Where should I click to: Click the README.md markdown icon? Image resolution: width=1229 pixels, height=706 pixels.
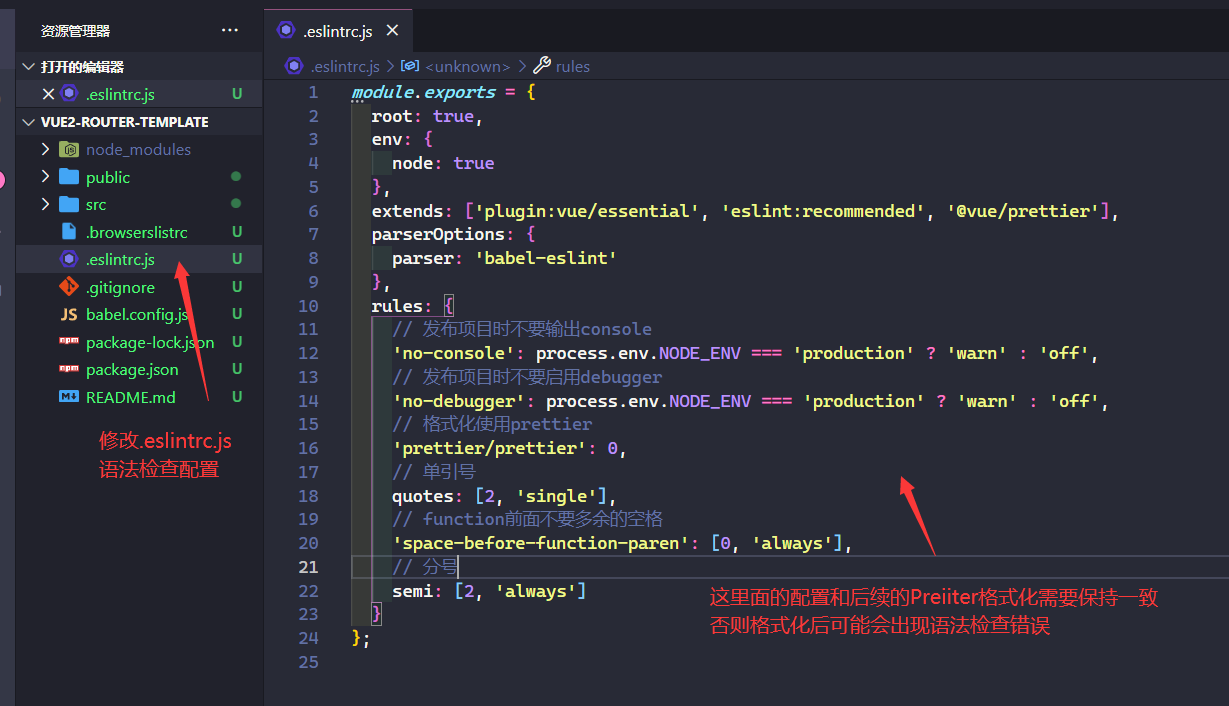pyautogui.click(x=69, y=397)
